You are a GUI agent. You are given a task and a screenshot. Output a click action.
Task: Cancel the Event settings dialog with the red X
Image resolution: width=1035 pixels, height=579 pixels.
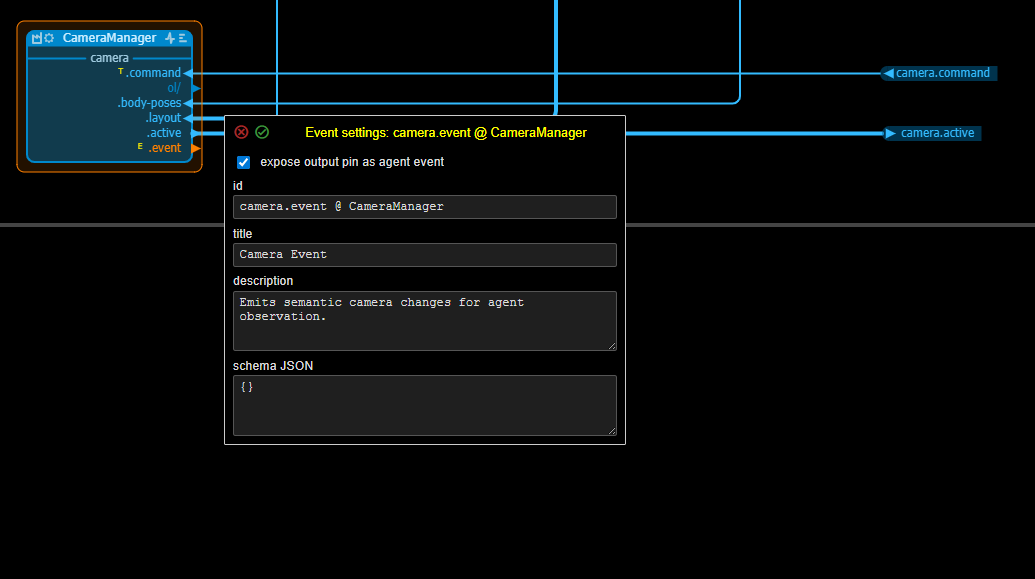242,132
